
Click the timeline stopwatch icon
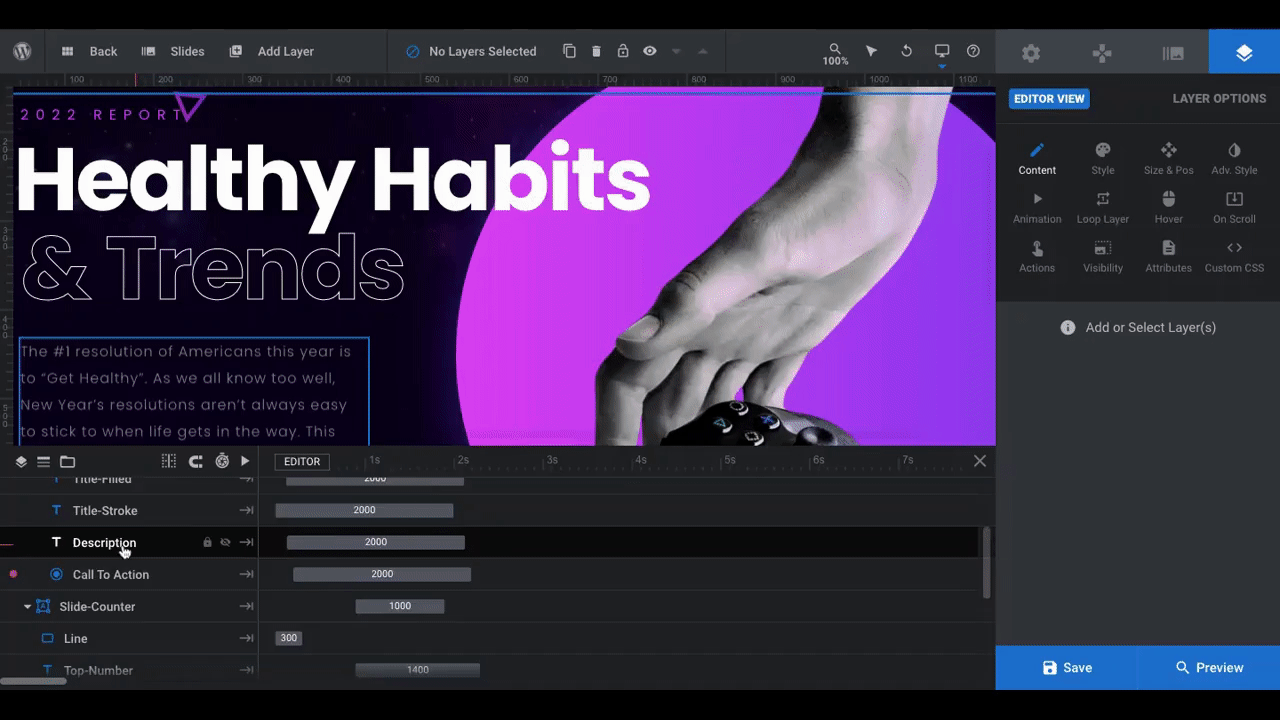coord(222,461)
